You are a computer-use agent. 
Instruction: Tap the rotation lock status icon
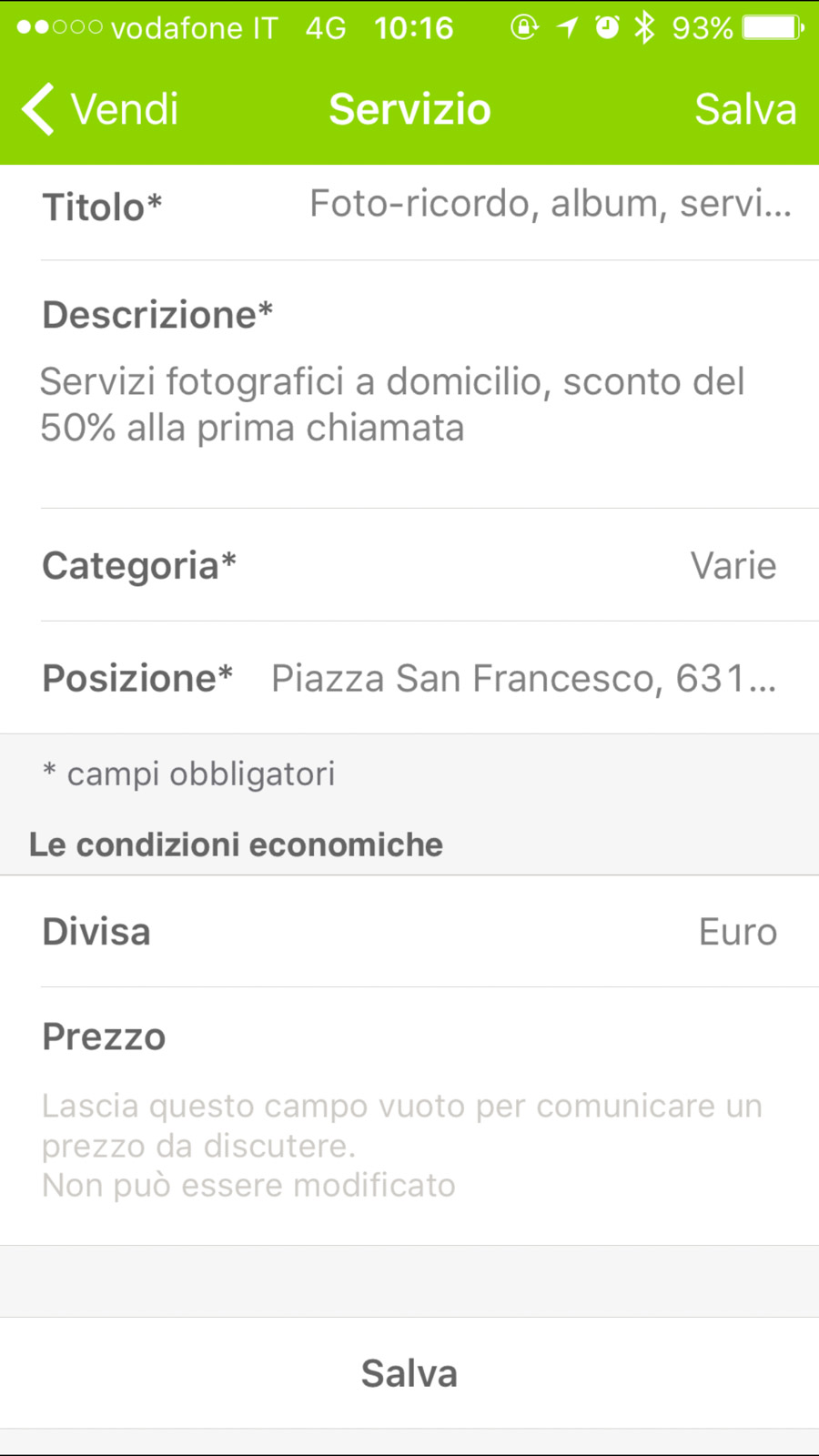pyautogui.click(x=524, y=27)
